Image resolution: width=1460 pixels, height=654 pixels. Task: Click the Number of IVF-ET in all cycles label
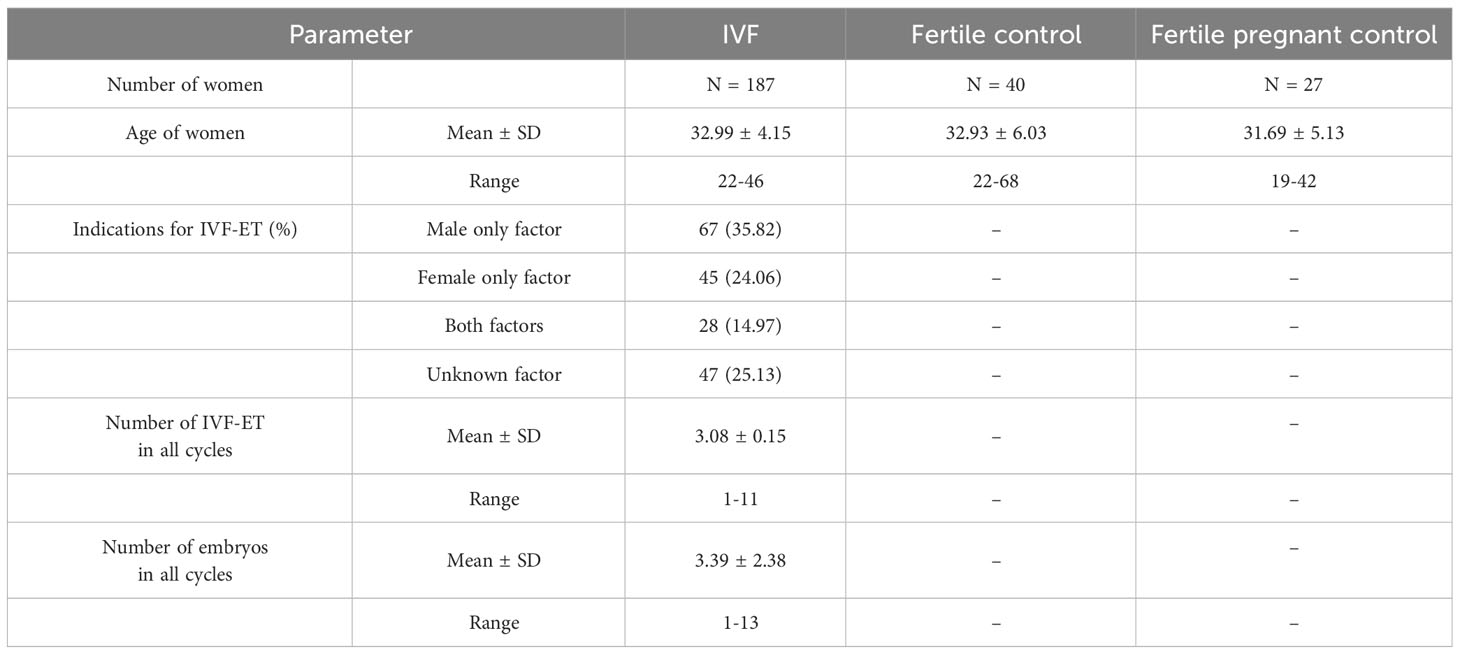pyautogui.click(x=185, y=437)
